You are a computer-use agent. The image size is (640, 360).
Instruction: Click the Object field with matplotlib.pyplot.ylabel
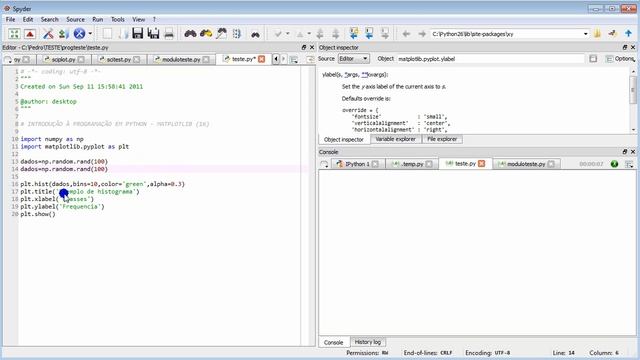pos(491,59)
